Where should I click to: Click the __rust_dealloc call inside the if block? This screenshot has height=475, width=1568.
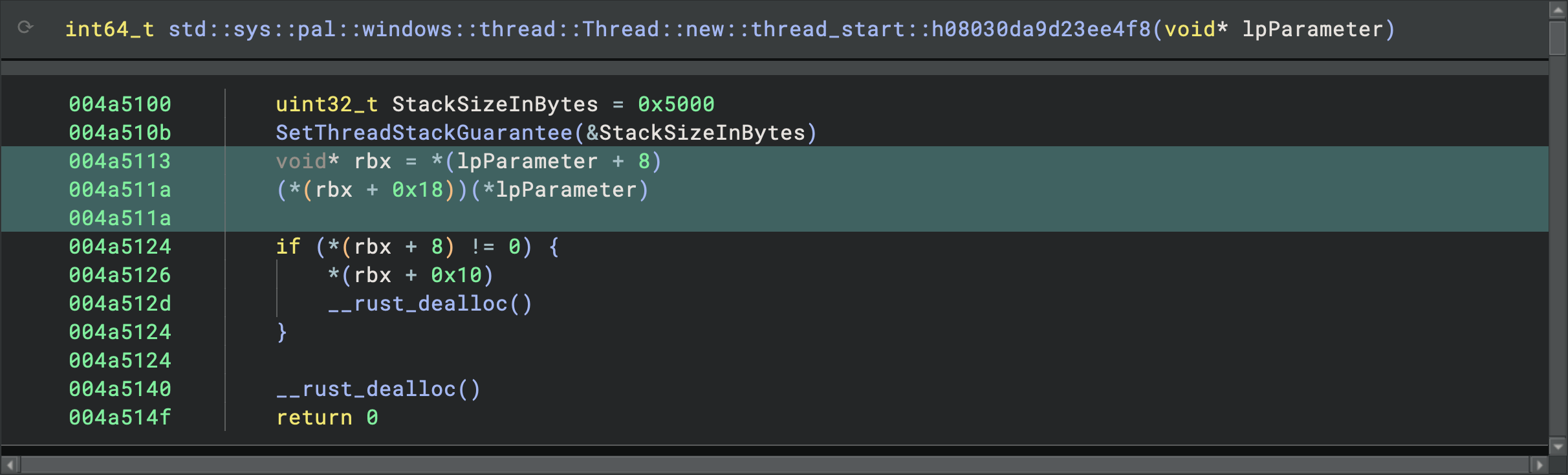(430, 304)
